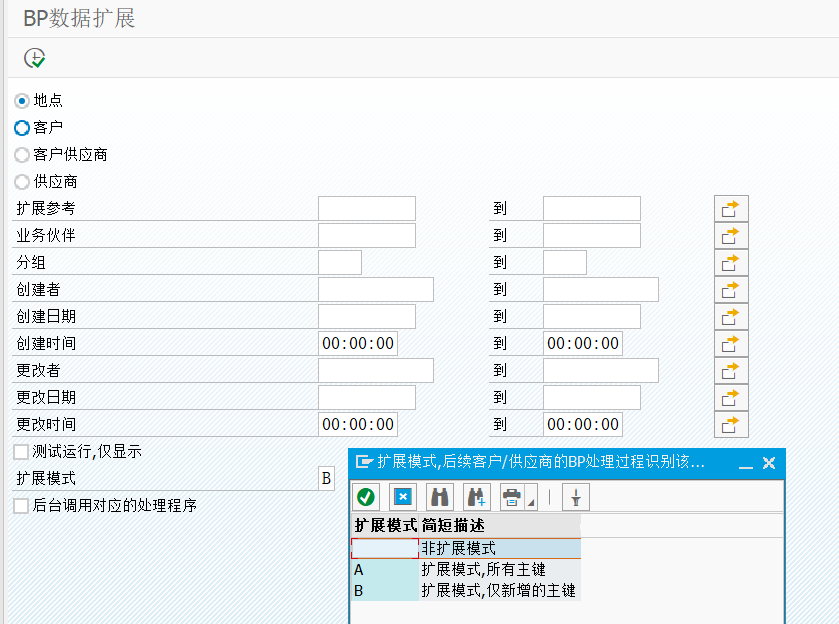Click the 分组 from input field
The image size is (839, 624).
[340, 263]
